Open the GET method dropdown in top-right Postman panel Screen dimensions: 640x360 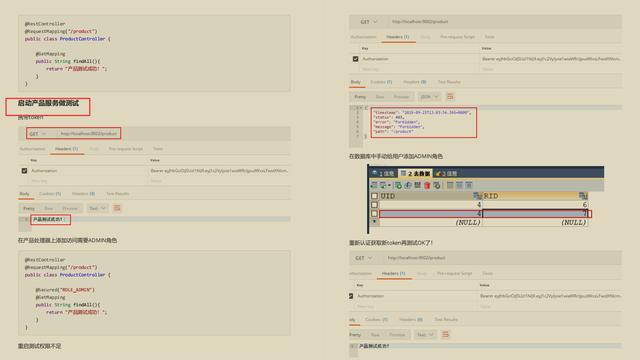click(x=369, y=22)
